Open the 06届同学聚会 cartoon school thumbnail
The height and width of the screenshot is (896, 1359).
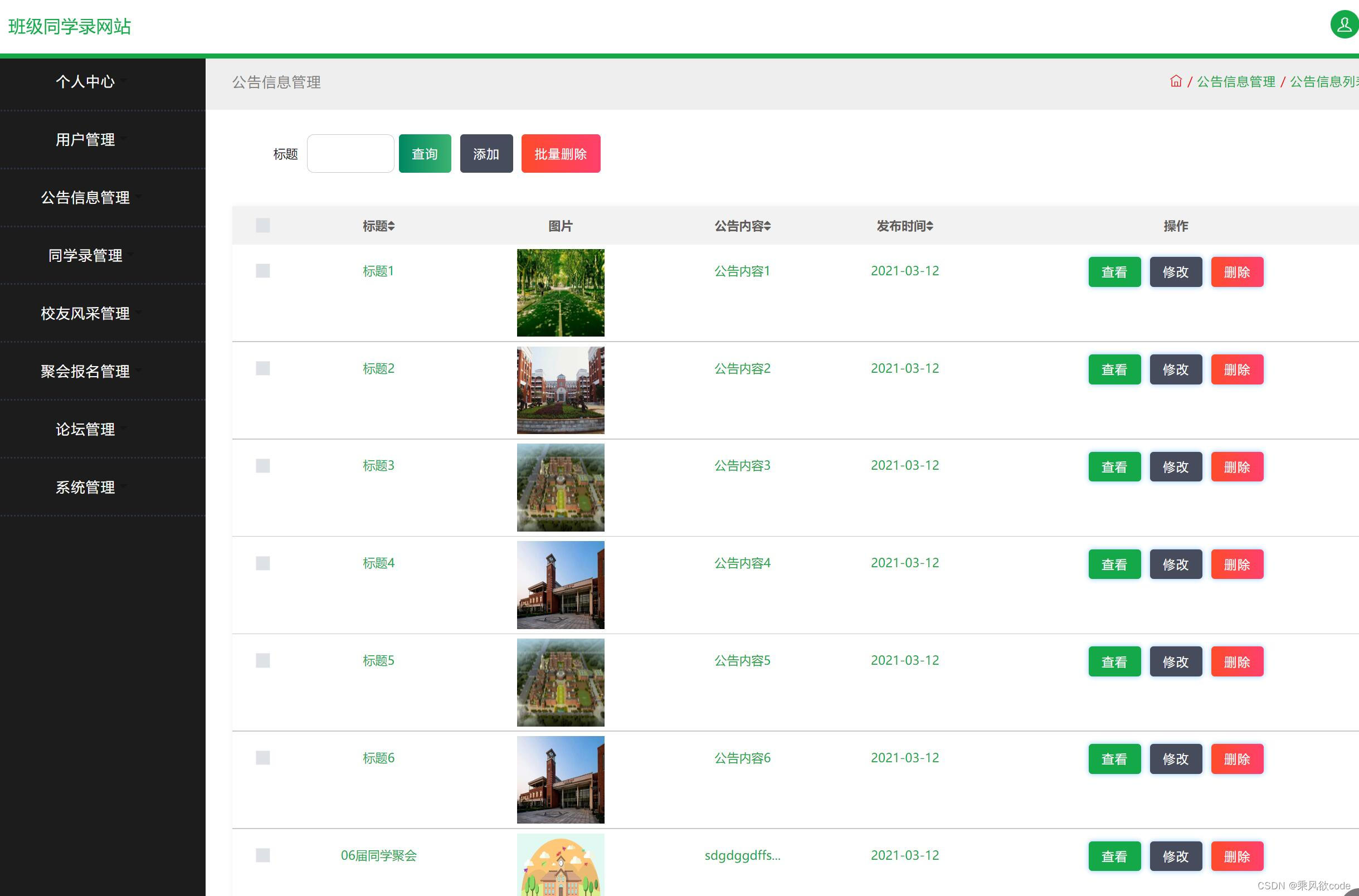pos(560,864)
